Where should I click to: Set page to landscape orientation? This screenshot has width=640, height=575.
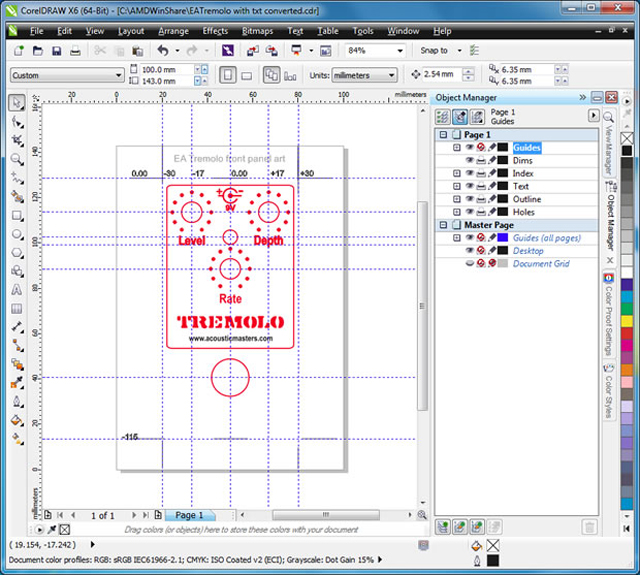[247, 75]
